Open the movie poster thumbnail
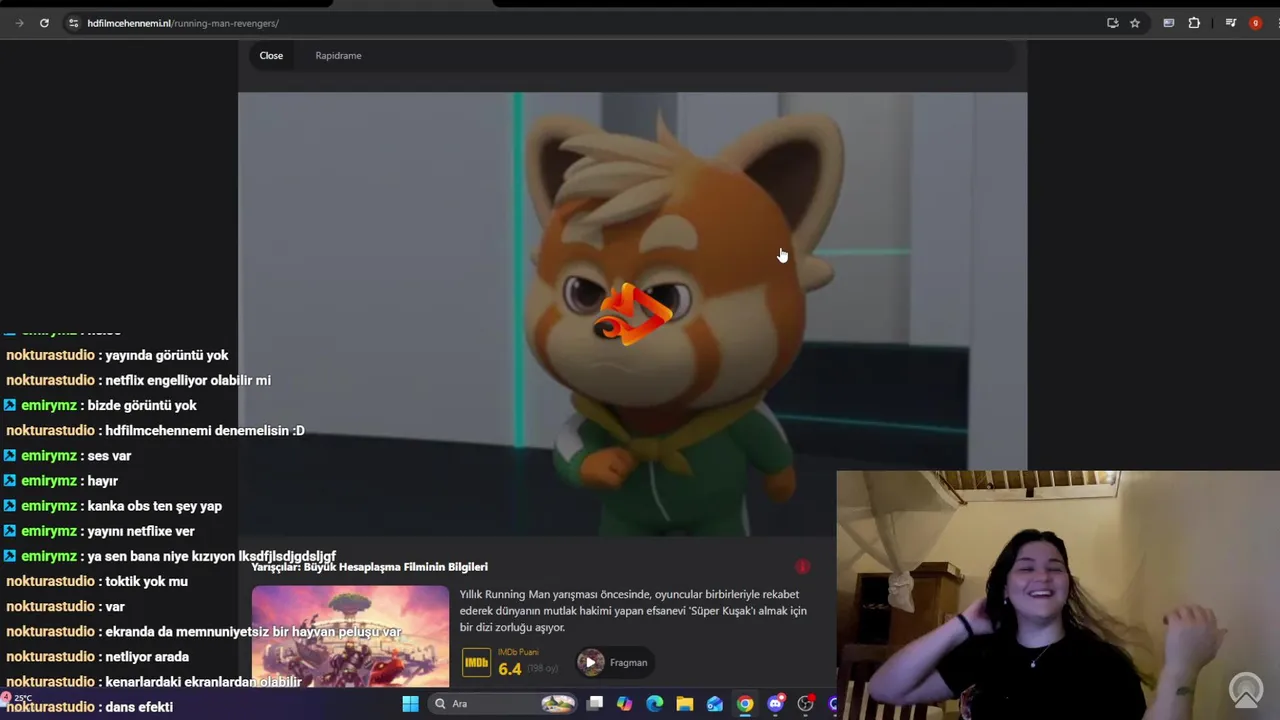The image size is (1280, 720). tap(350, 636)
